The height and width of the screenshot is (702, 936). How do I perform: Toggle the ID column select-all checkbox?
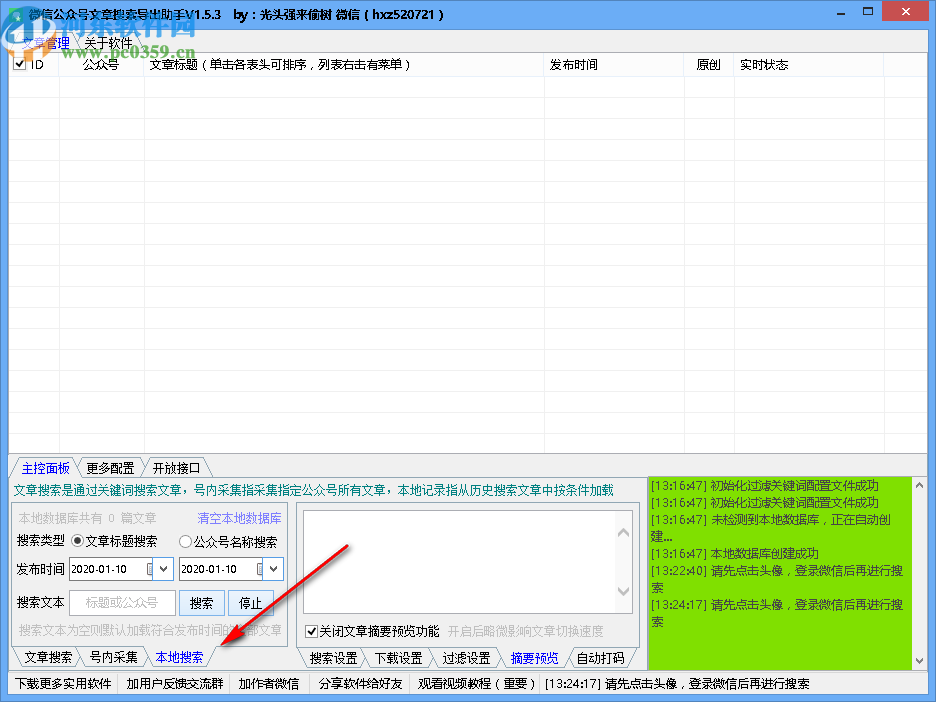tap(18, 62)
